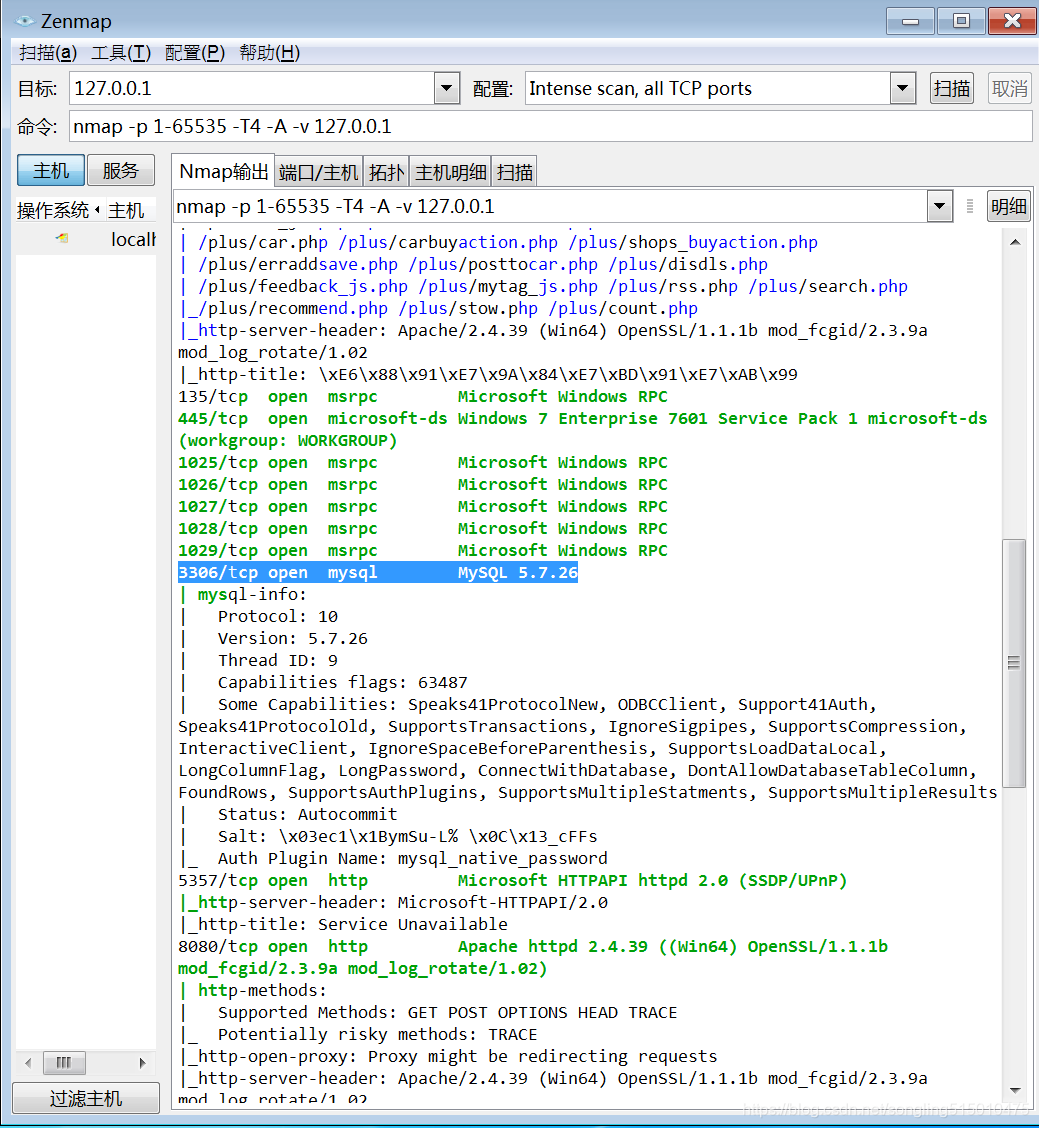The width and height of the screenshot is (1039, 1128).
Task: Click the /plus/recommend.php path text
Action: pos(293,309)
